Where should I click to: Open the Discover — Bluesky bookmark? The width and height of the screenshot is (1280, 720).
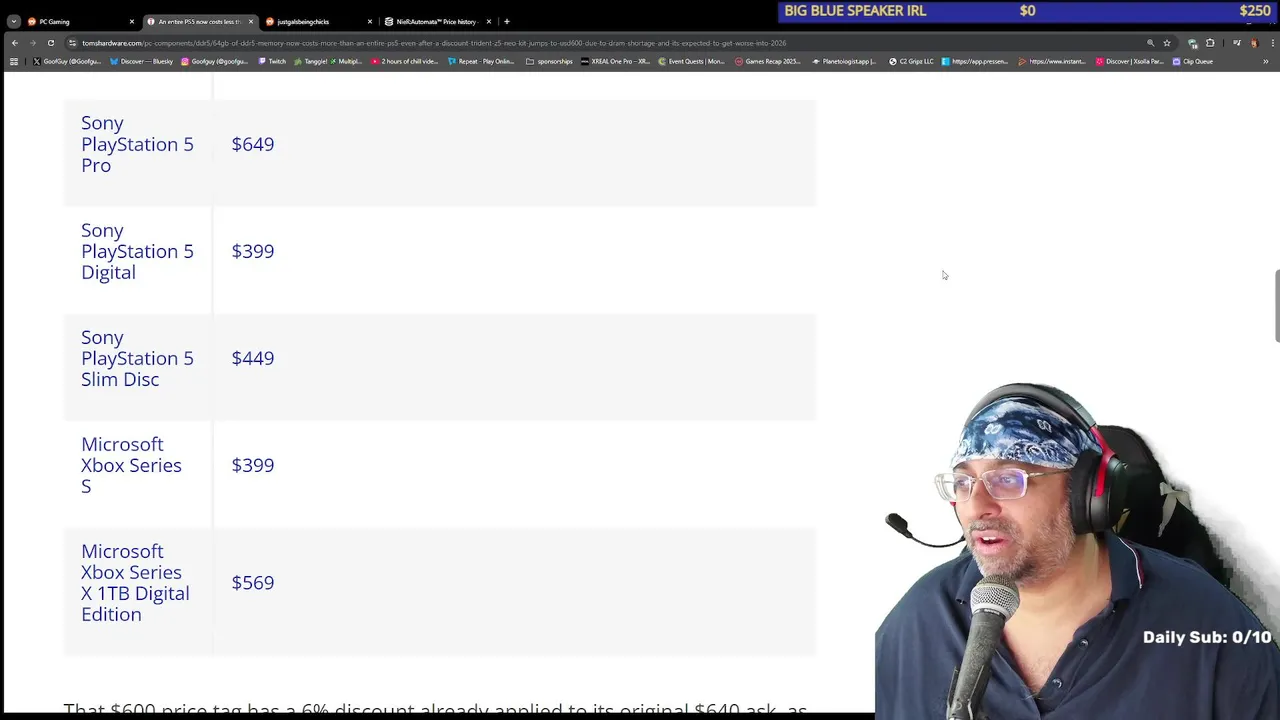point(142,61)
